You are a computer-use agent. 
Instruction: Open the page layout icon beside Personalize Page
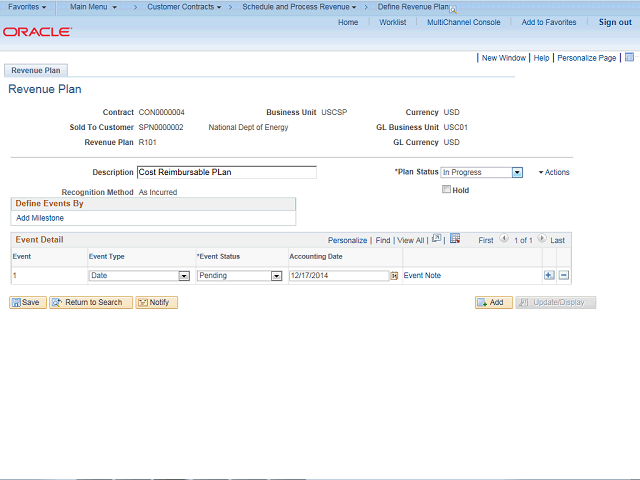[629, 57]
